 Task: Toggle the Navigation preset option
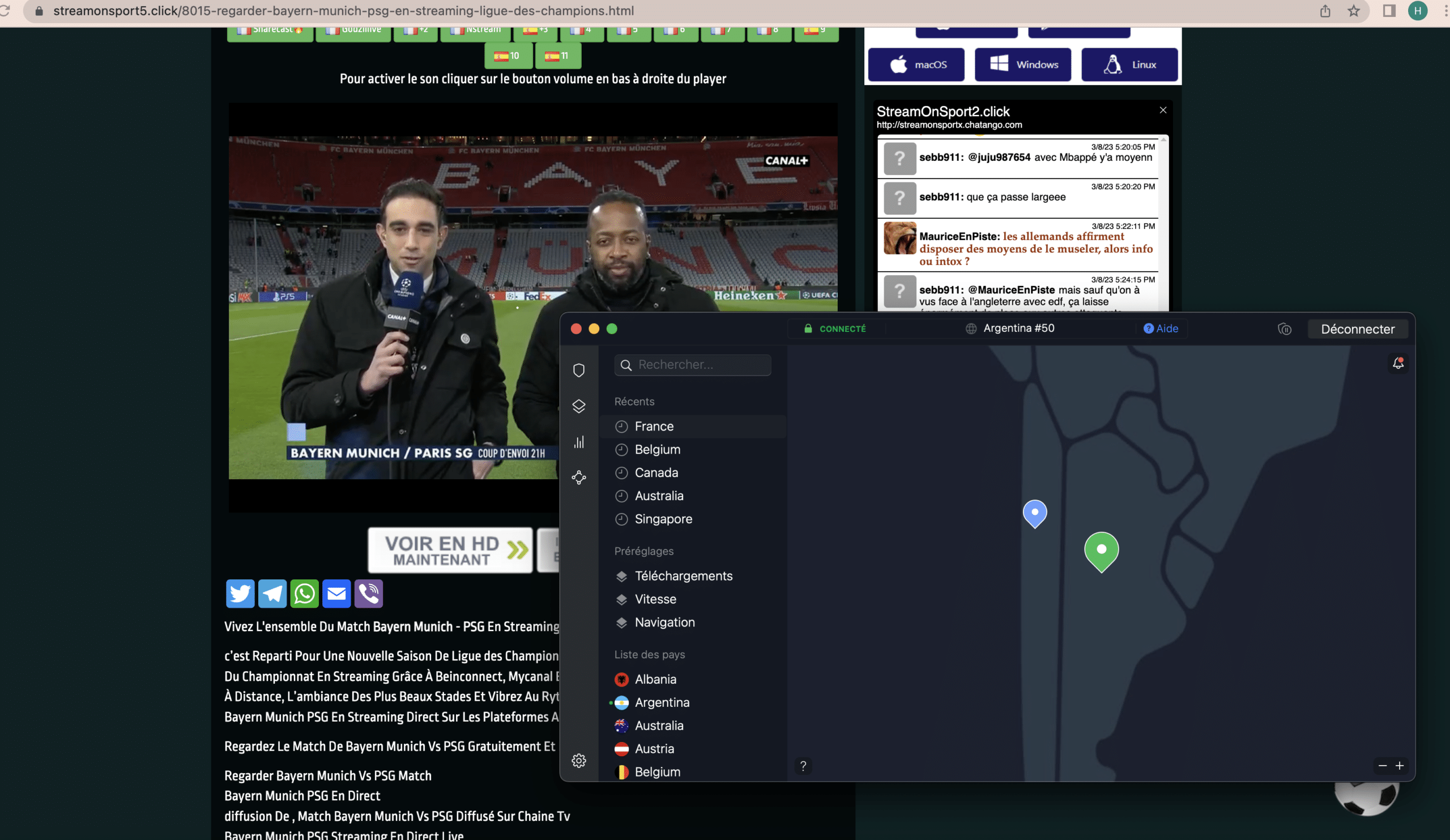click(664, 622)
